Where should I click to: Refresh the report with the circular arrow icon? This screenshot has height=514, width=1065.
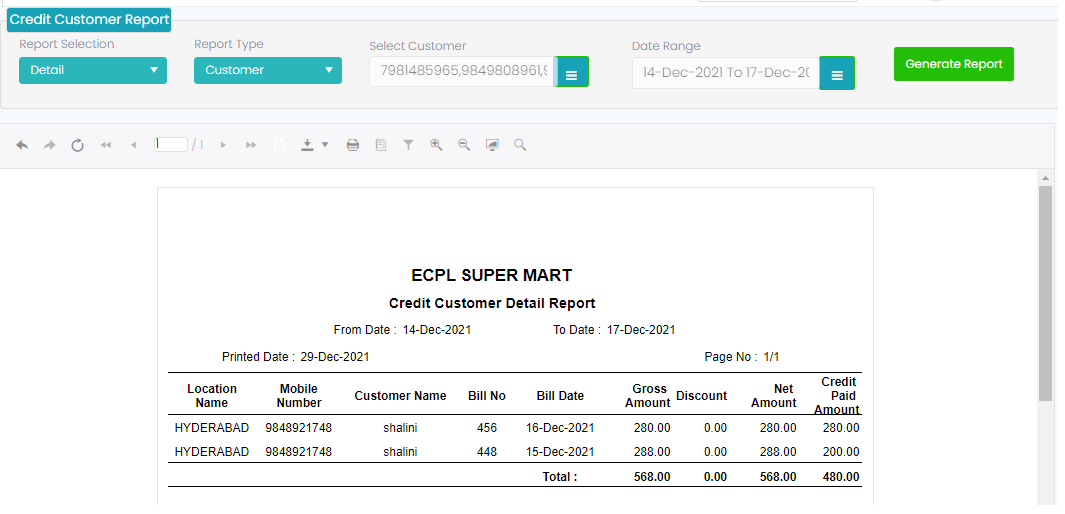77,145
